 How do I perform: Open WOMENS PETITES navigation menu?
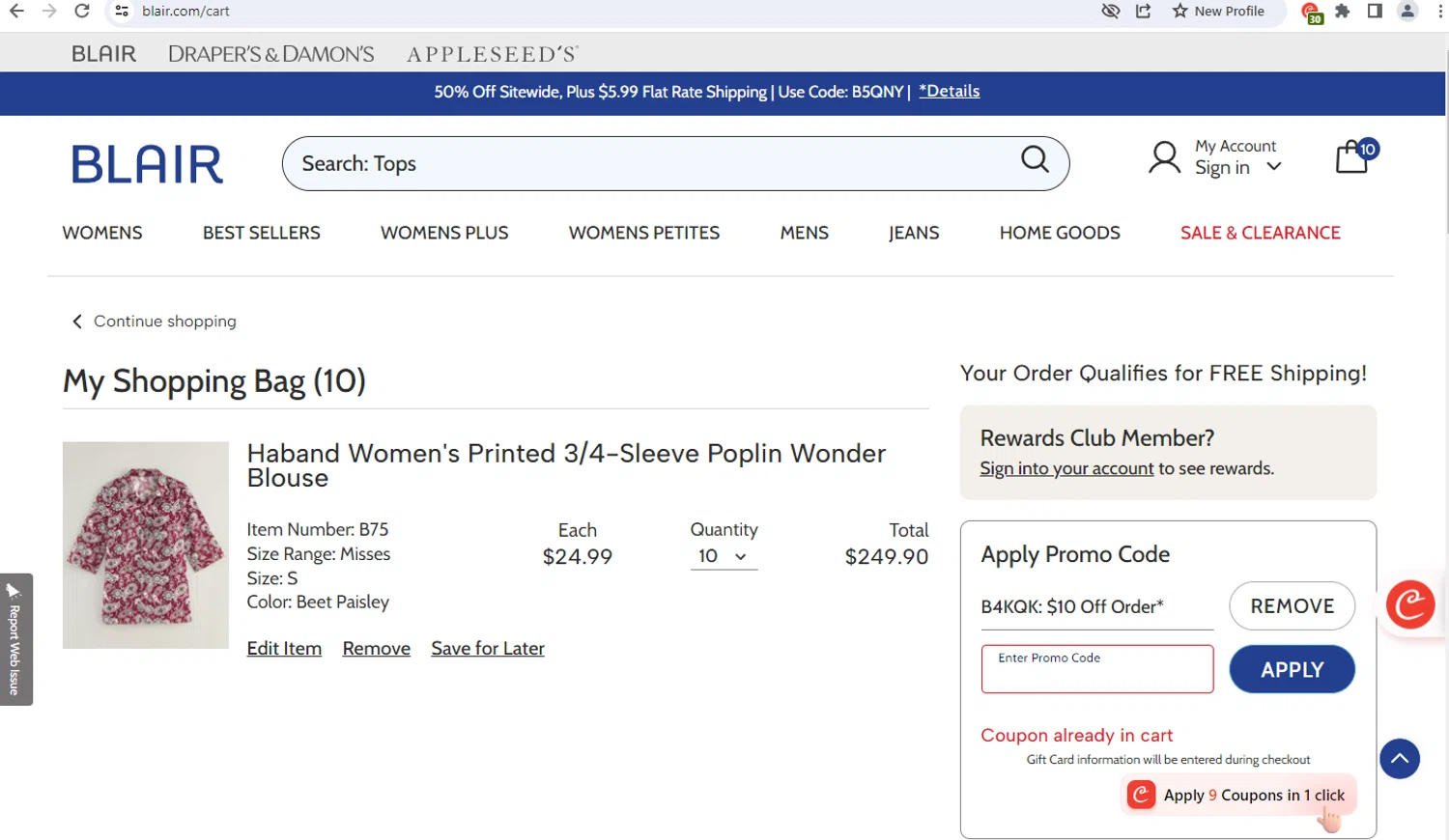pos(644,233)
